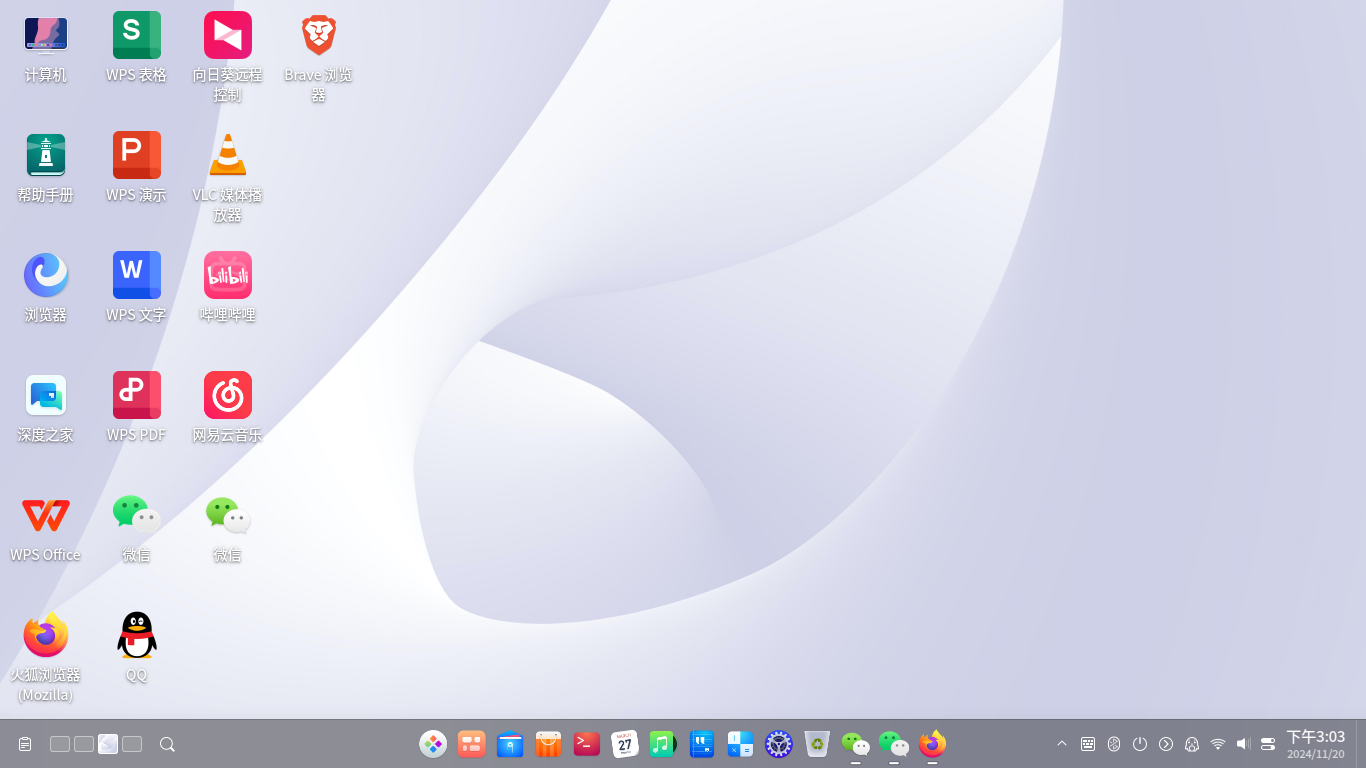Select the 帮助手册 desktop icon
Viewport: 1366px width, 768px height.
[x=46, y=155]
